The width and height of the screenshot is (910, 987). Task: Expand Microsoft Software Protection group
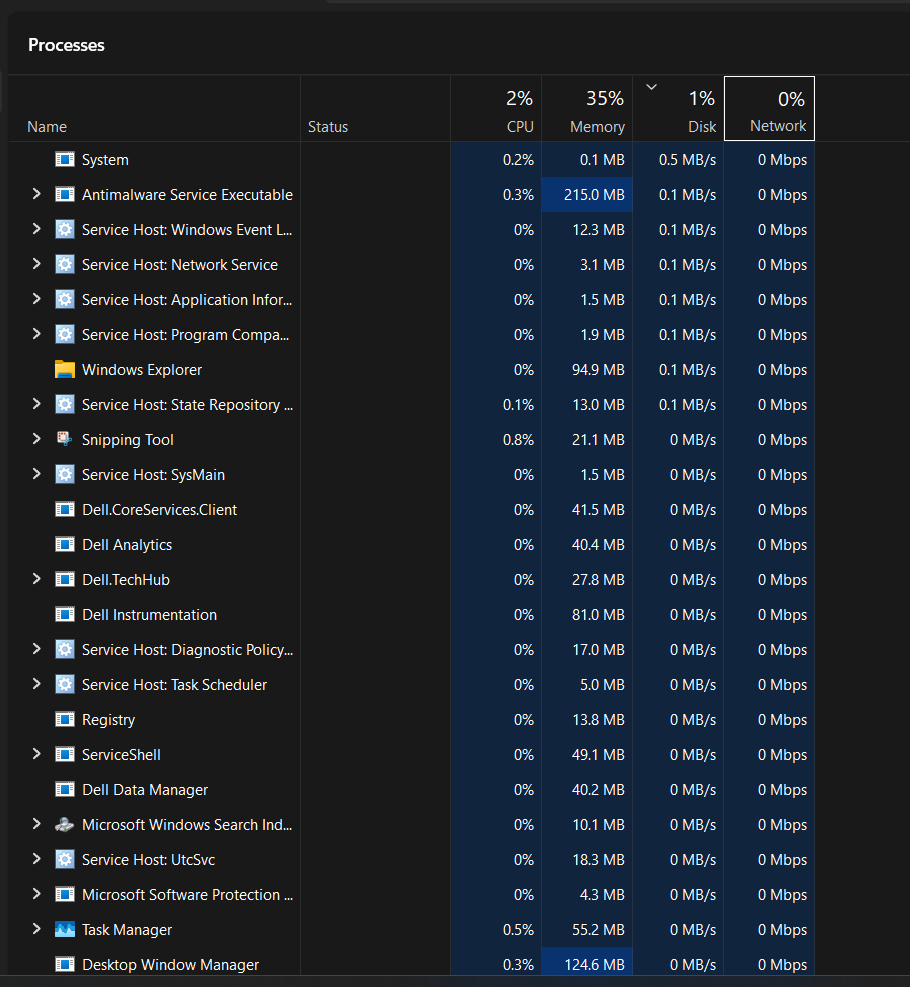point(37,894)
